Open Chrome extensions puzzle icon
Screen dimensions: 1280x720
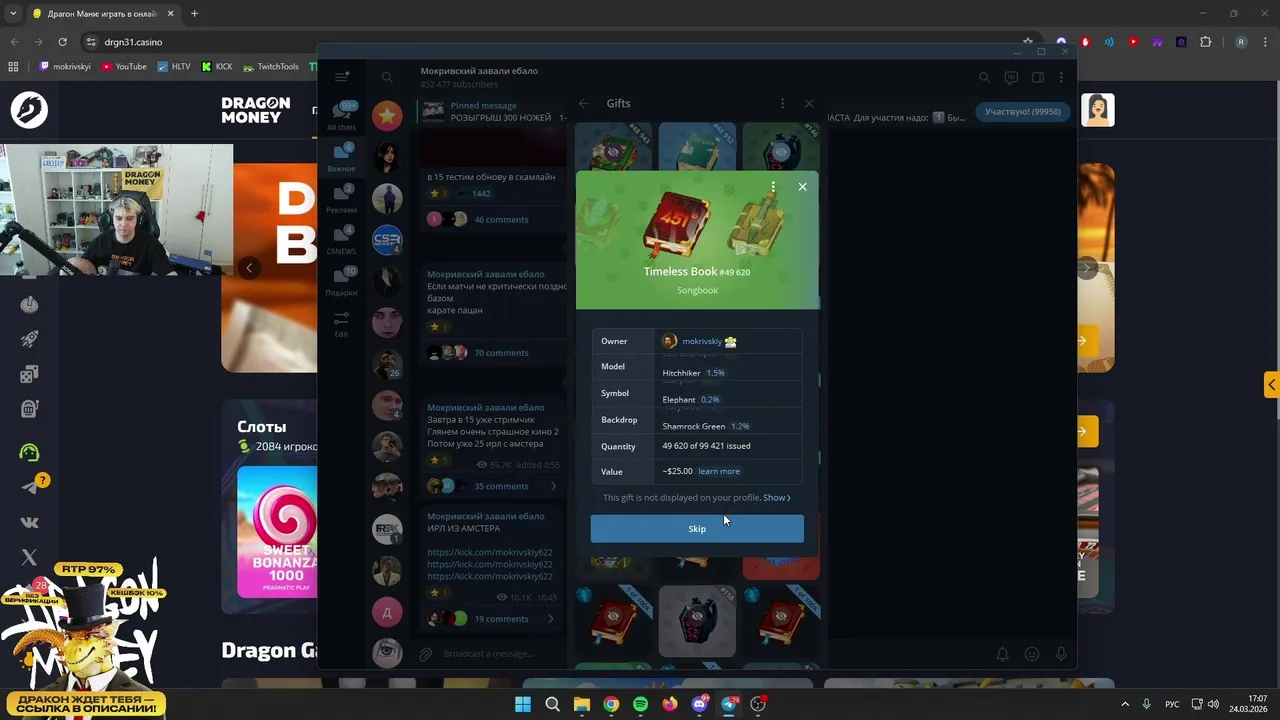1205,42
